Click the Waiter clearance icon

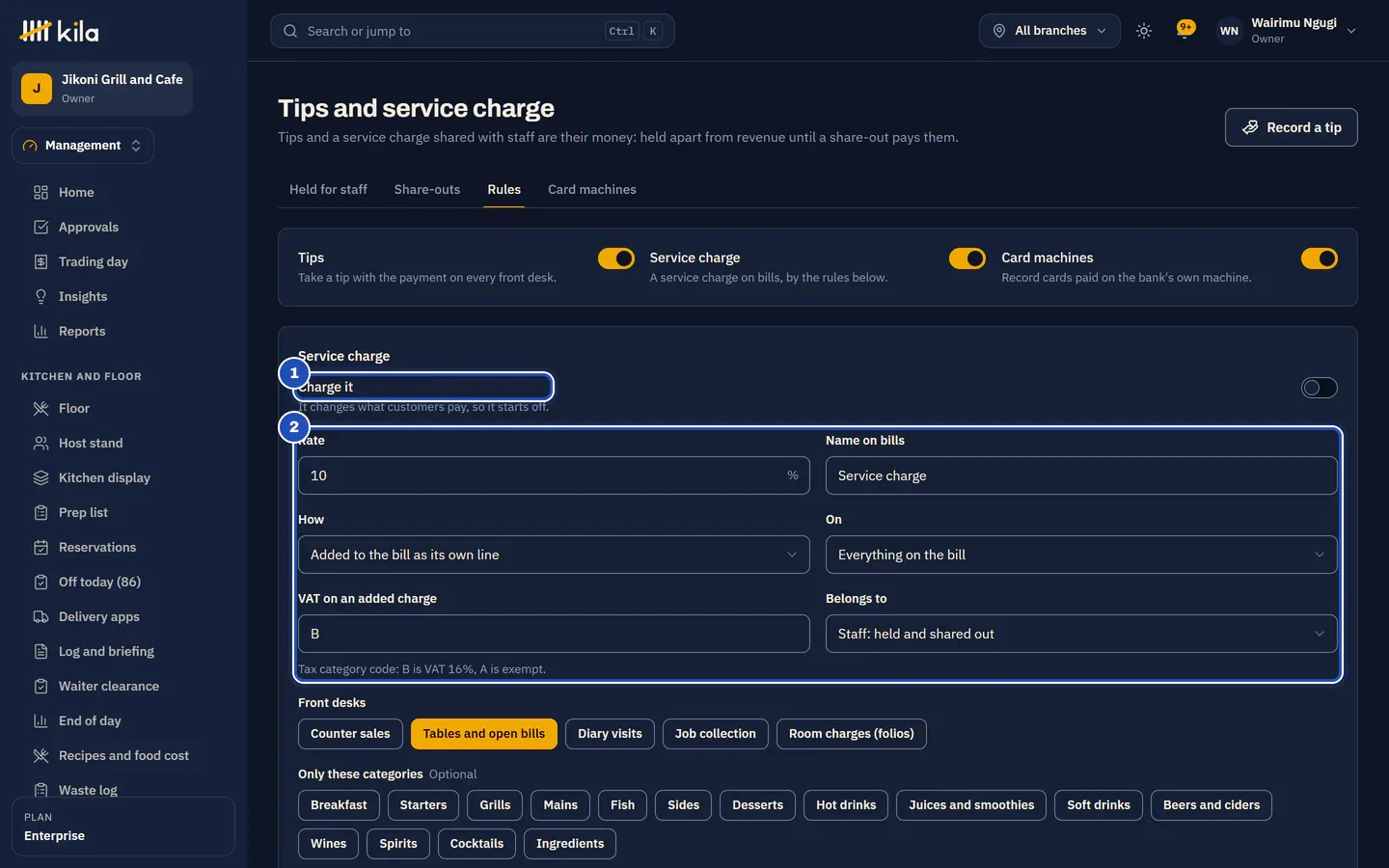pyautogui.click(x=41, y=686)
